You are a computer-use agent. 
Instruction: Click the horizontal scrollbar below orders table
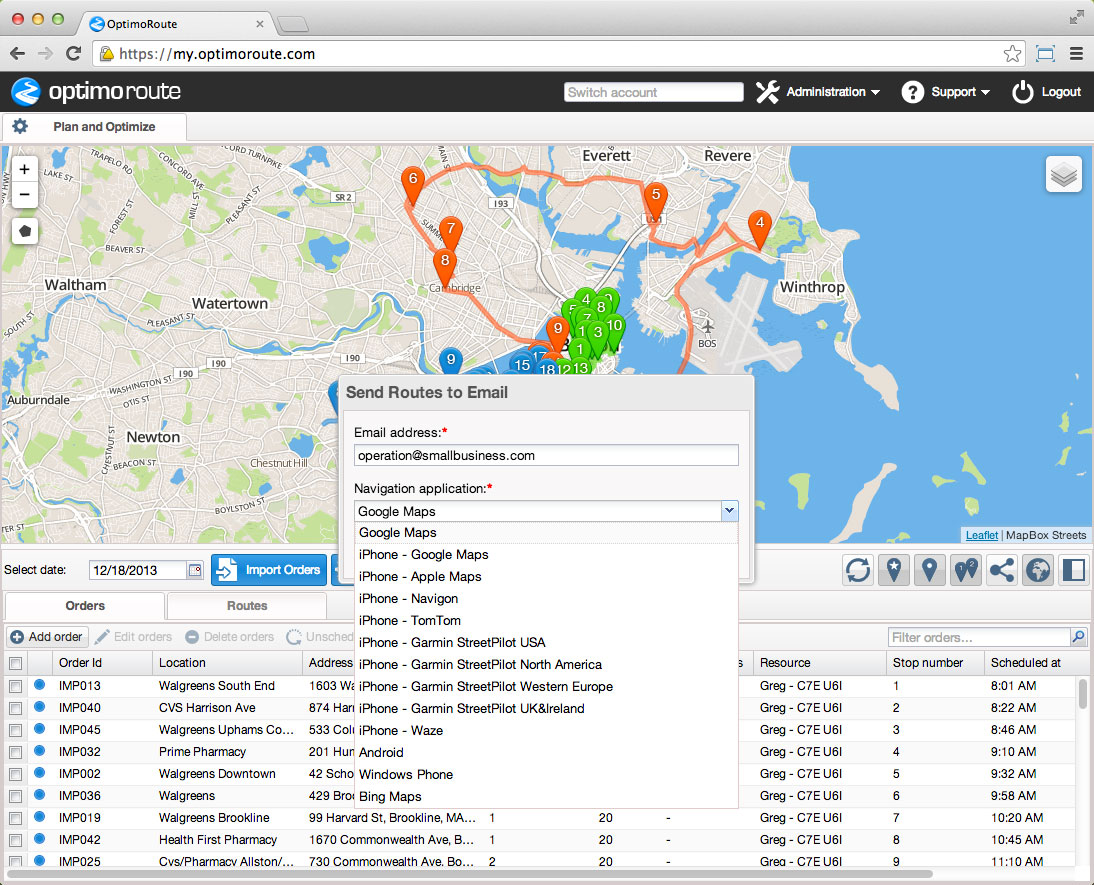pyautogui.click(x=470, y=874)
